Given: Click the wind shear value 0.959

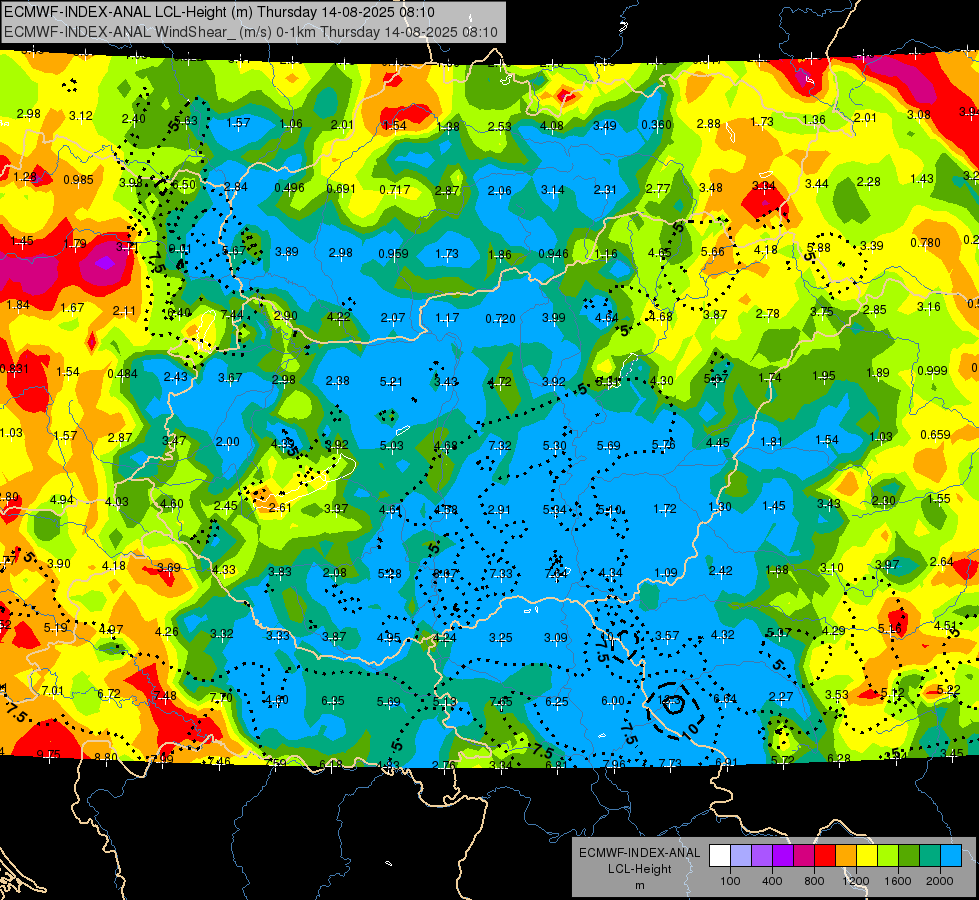Looking at the screenshot, I should click(x=393, y=254).
